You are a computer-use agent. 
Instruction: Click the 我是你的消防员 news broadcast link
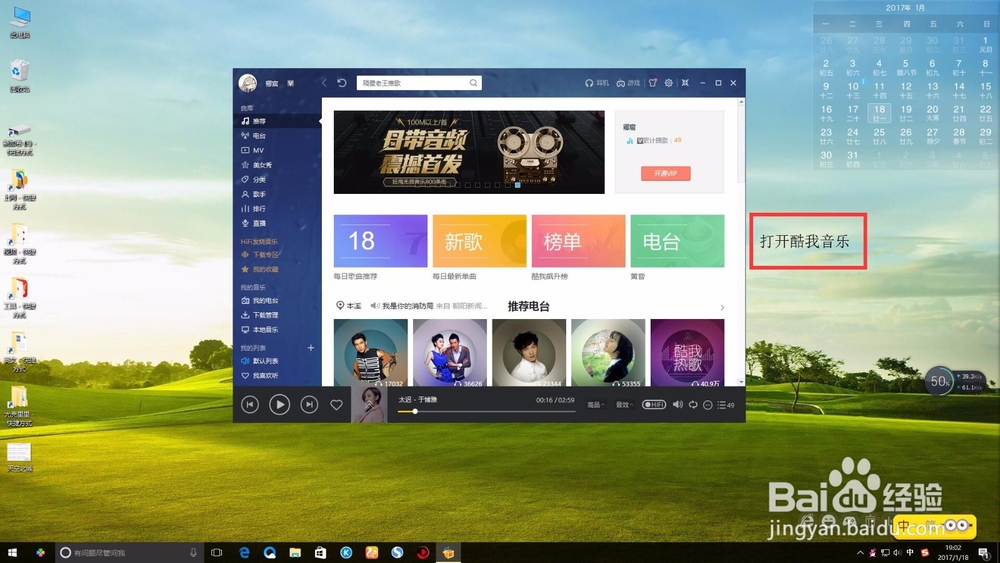(x=408, y=306)
